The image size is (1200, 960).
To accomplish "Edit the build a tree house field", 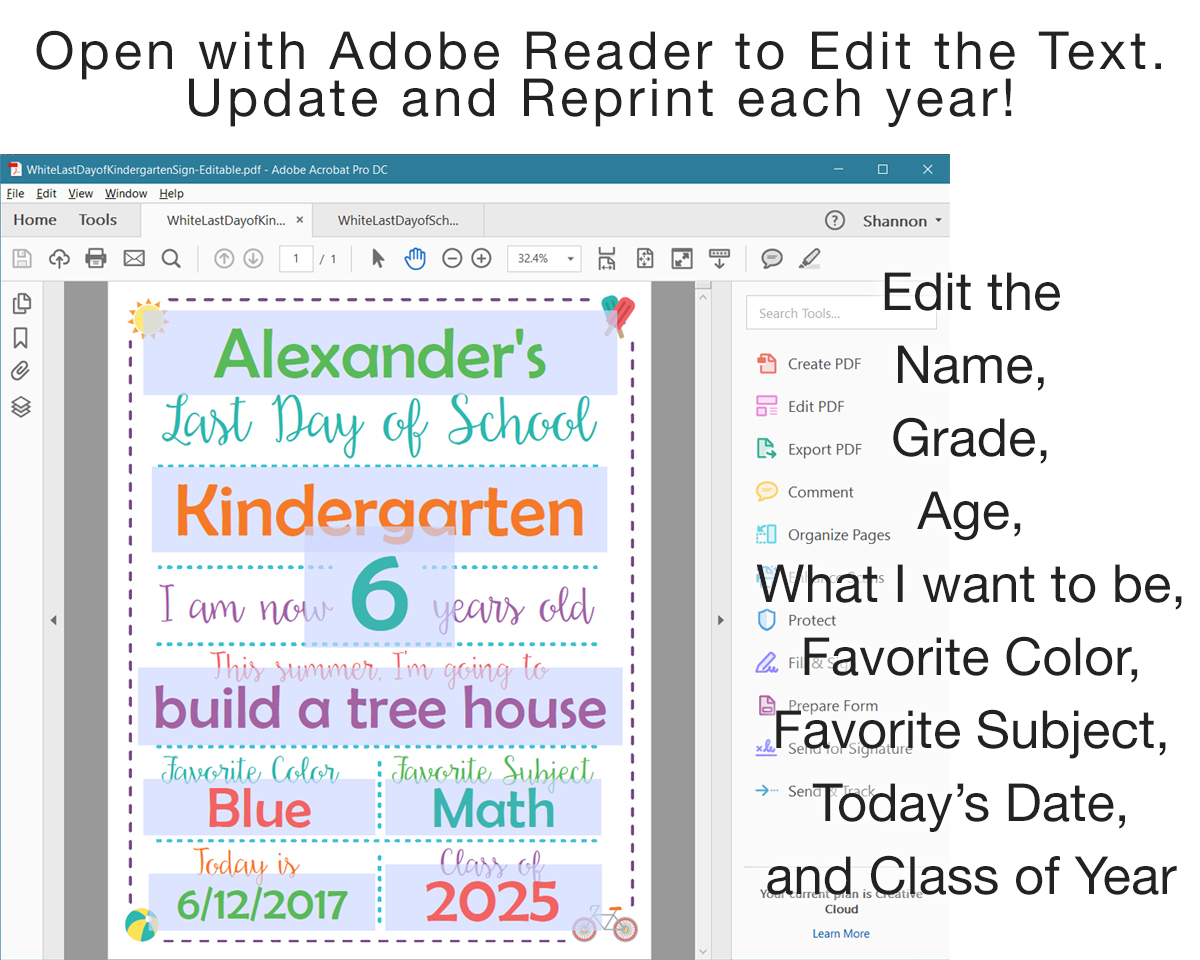I will [x=380, y=707].
